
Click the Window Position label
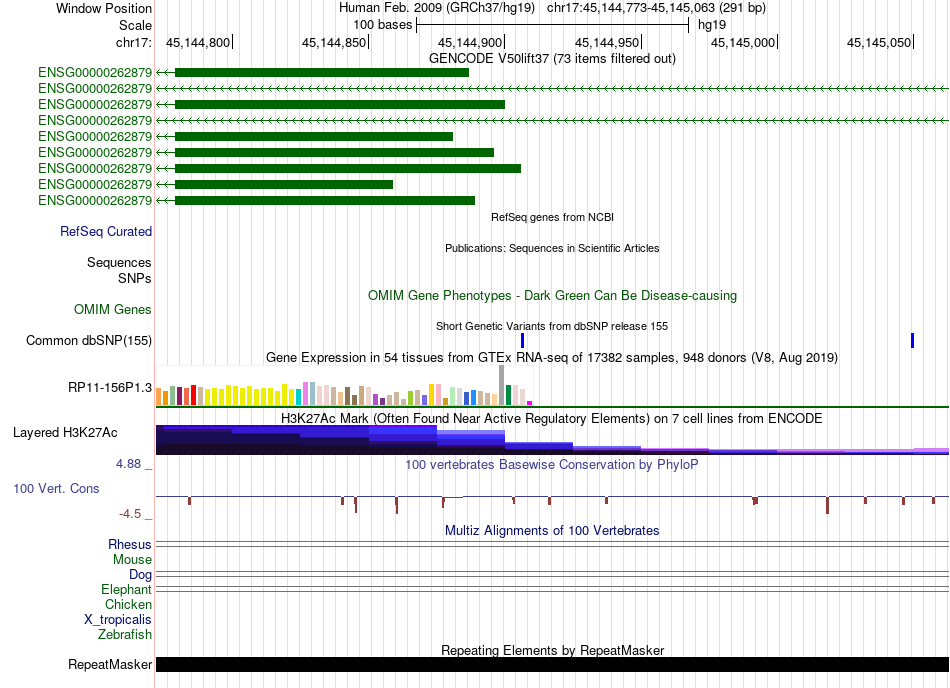tap(104, 8)
